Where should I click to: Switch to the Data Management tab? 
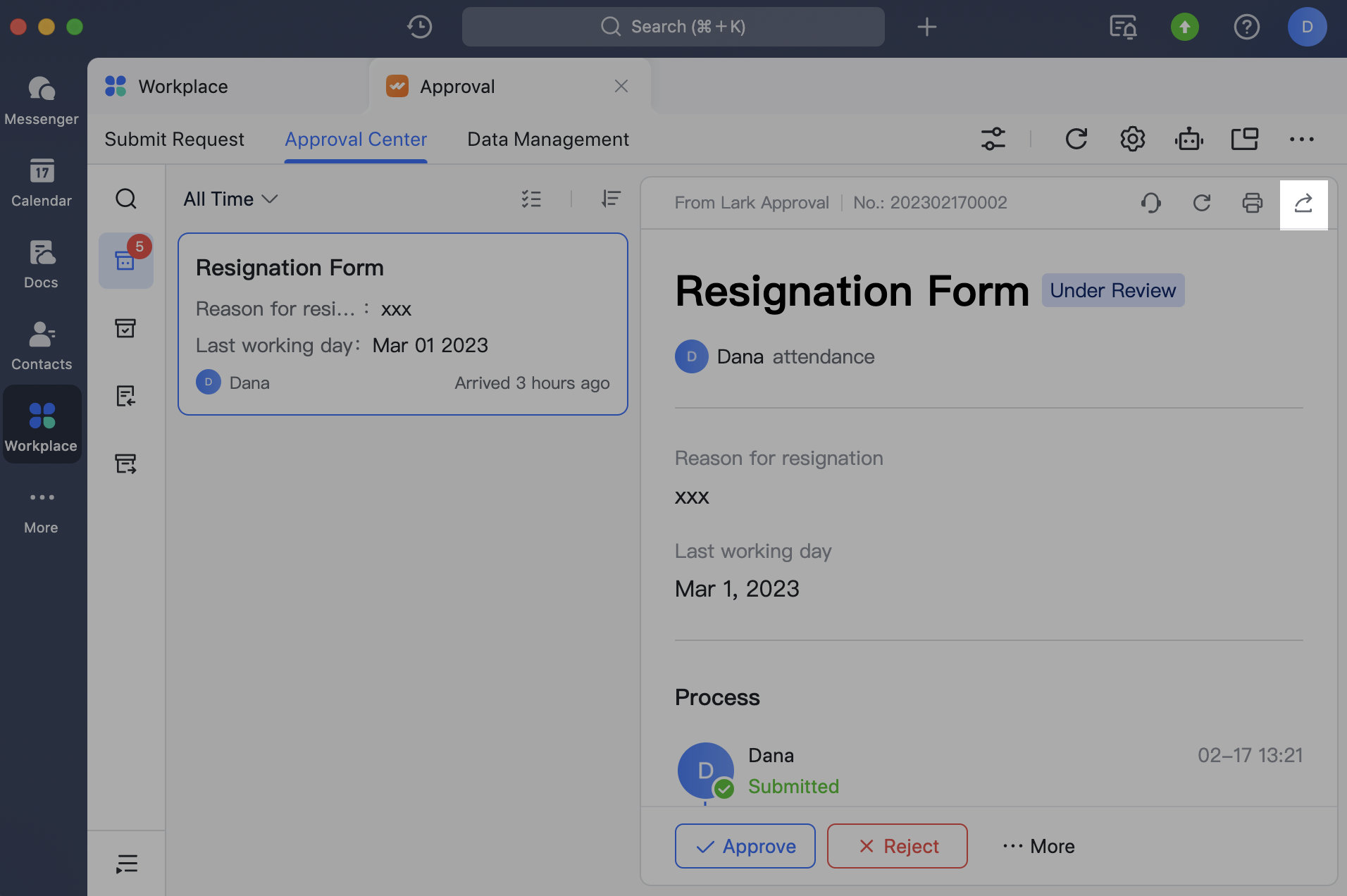tap(548, 139)
